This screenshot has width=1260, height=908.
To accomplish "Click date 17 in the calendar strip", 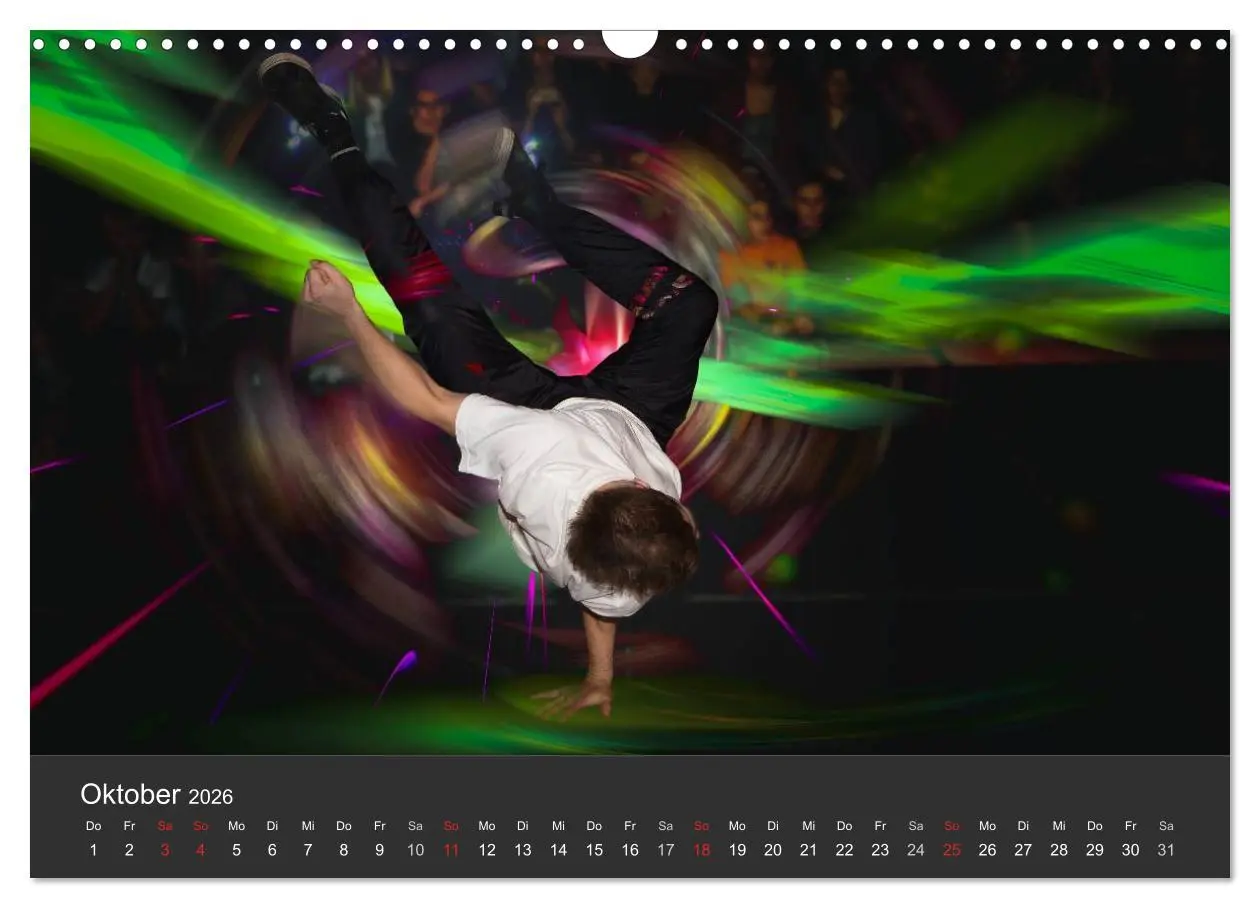I will tap(666, 850).
